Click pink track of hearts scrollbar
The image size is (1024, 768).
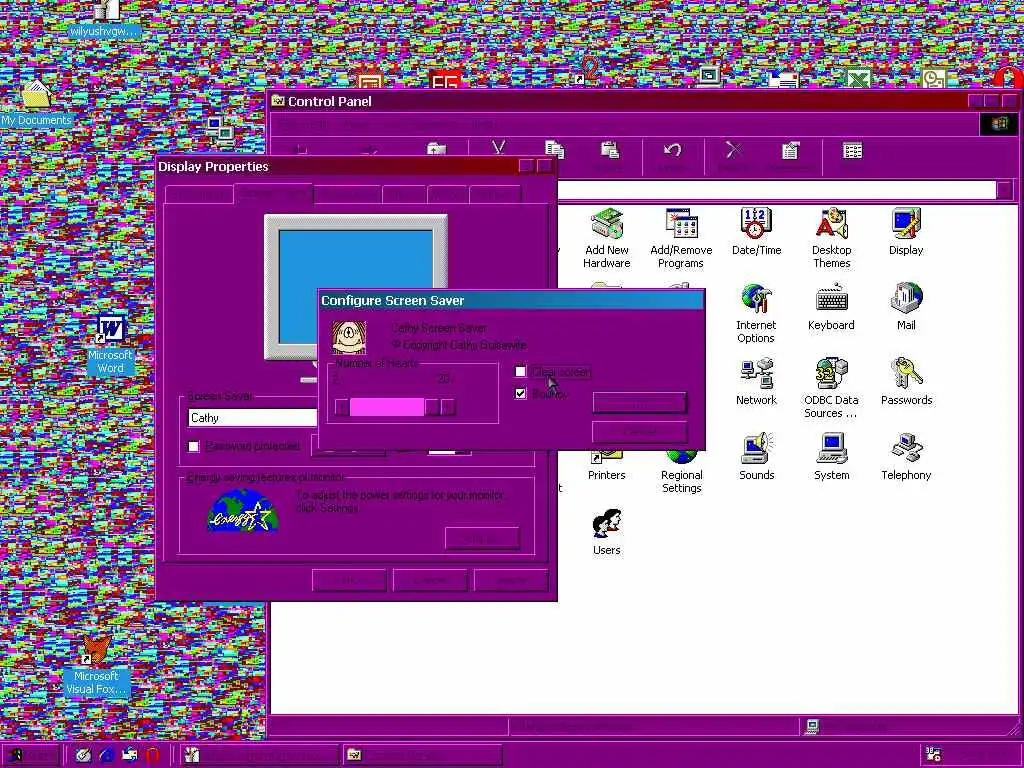tap(387, 408)
